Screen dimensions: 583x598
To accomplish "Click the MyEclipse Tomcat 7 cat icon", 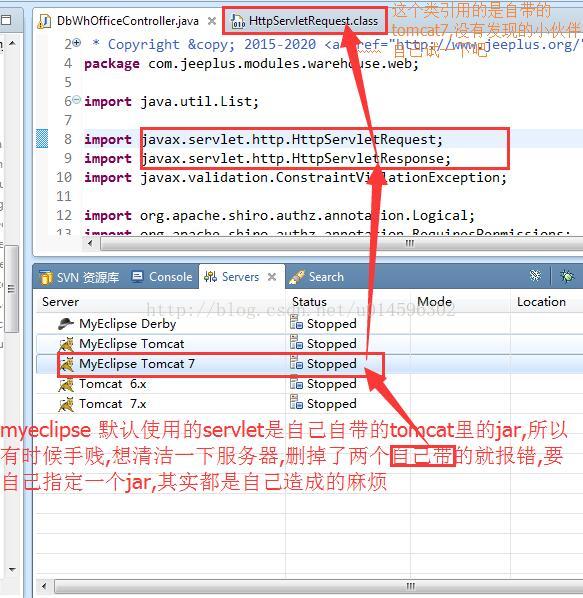I will click(x=67, y=365).
